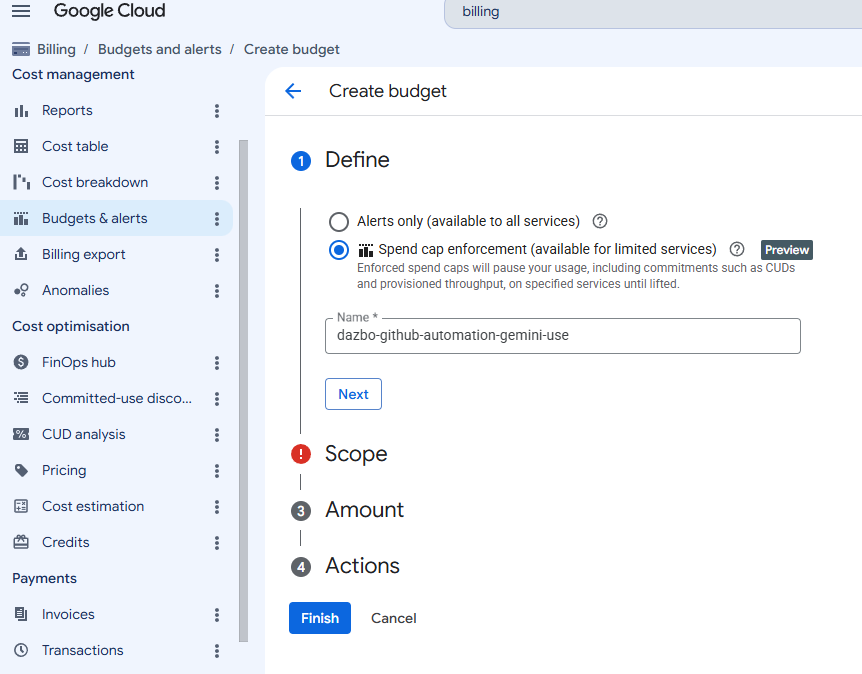Screen dimensions: 862x674
Task: Go back with the blue arrow
Action: [294, 91]
